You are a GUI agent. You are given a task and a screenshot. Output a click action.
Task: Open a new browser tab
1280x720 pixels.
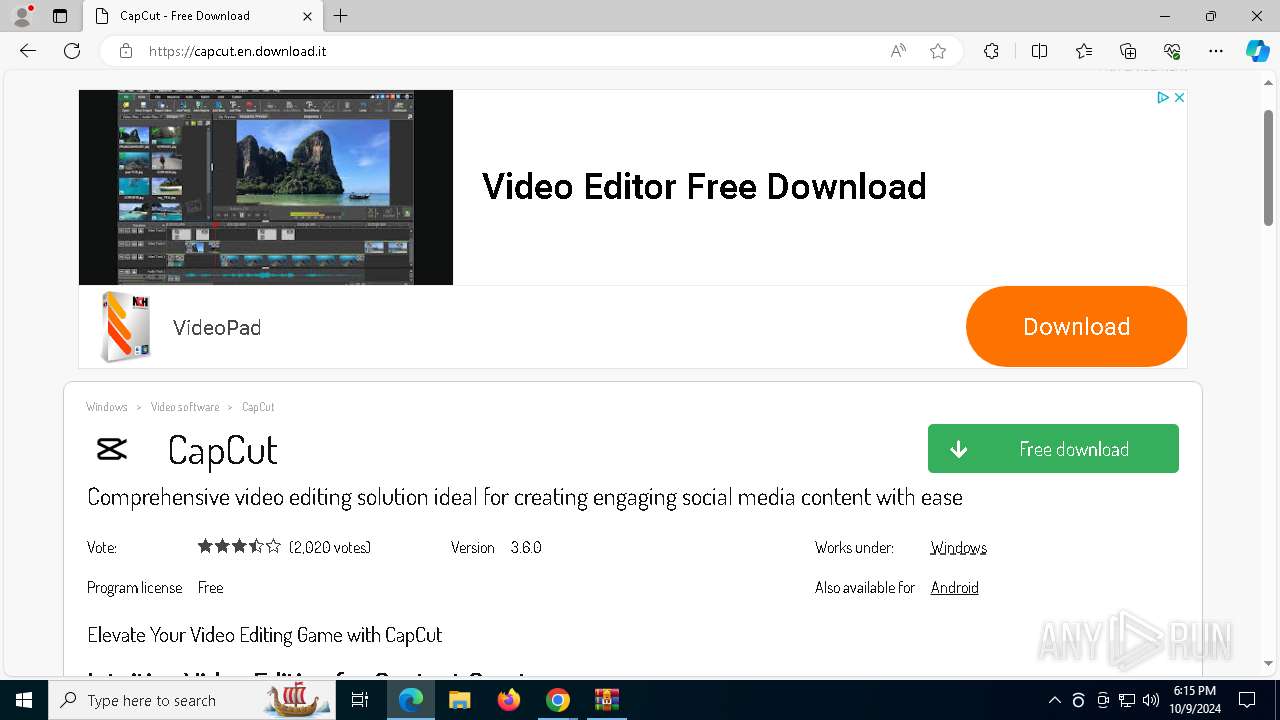click(x=341, y=16)
